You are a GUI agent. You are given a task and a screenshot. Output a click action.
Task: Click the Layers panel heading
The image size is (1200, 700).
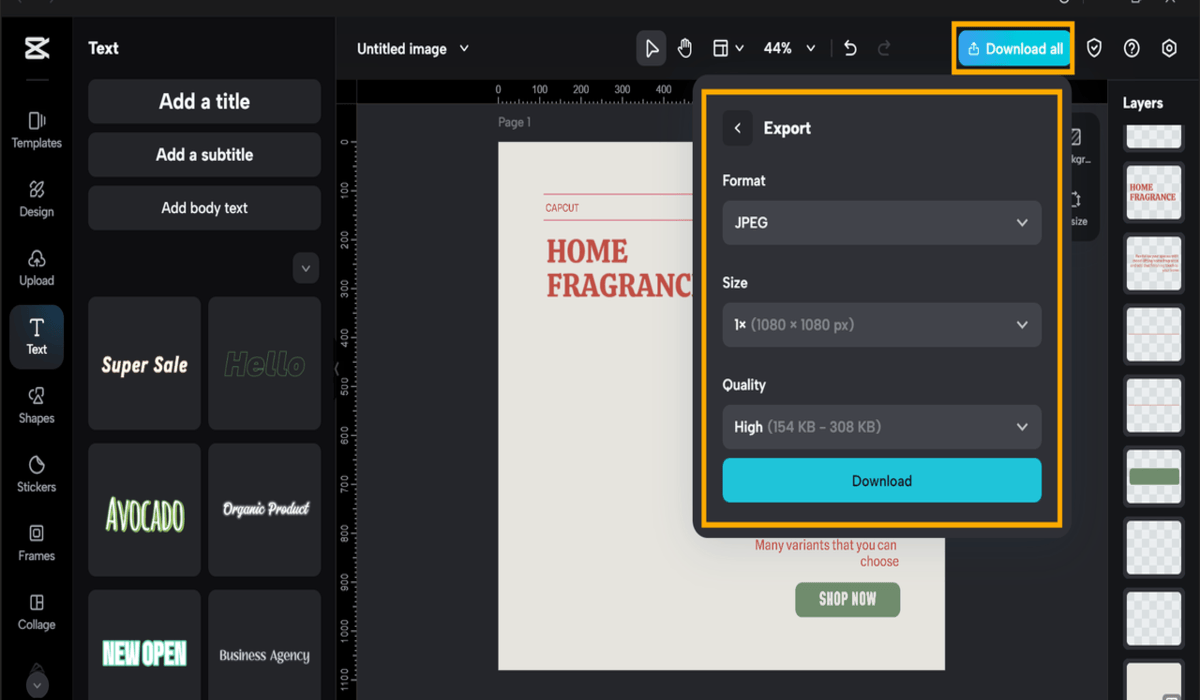point(1142,103)
